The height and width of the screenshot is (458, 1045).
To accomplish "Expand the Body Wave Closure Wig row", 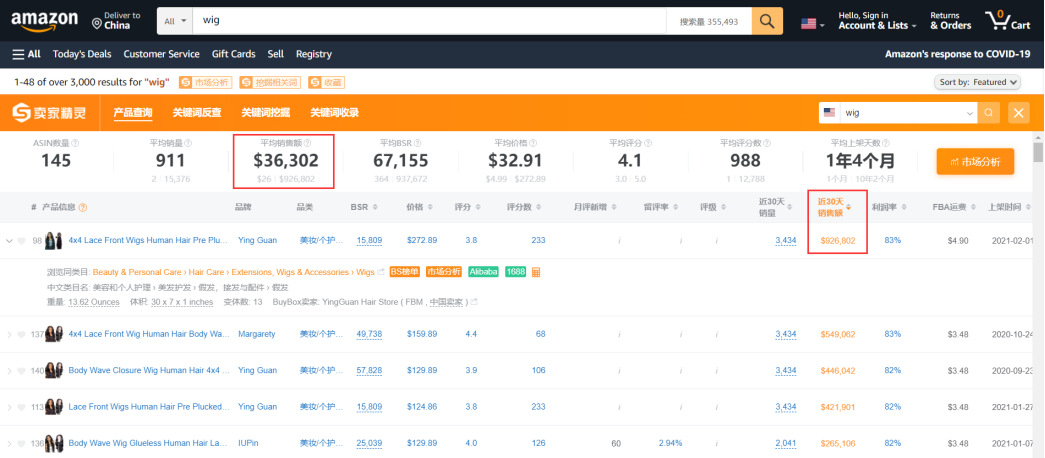I will pyautogui.click(x=9, y=371).
